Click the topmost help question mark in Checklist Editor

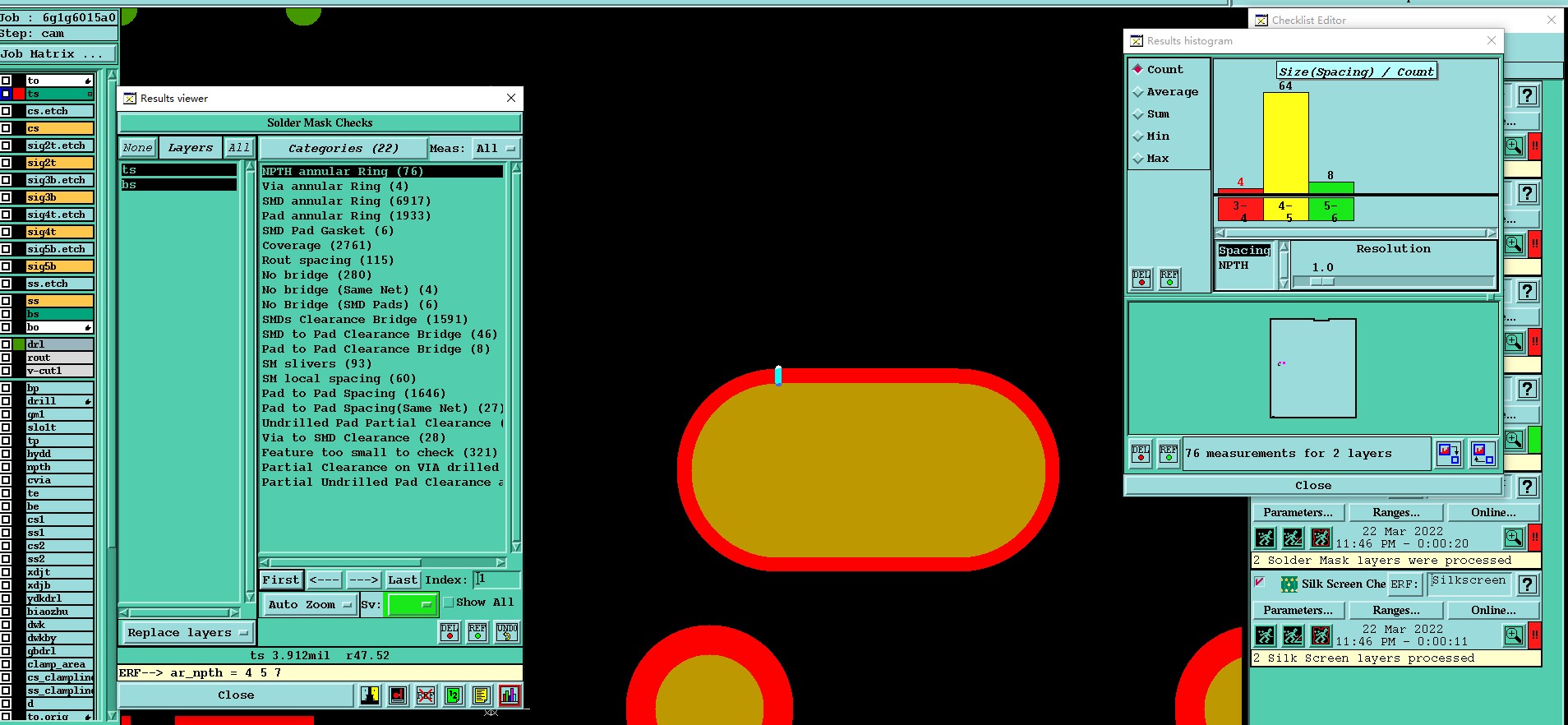pyautogui.click(x=1528, y=95)
